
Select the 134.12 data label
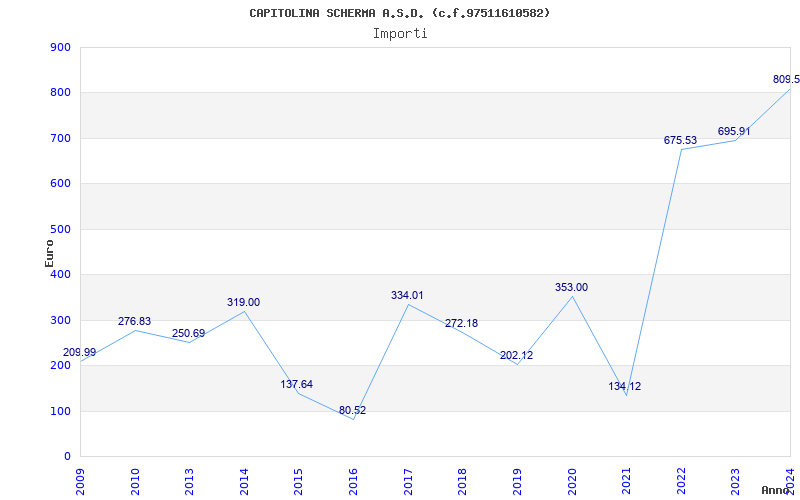[624, 387]
